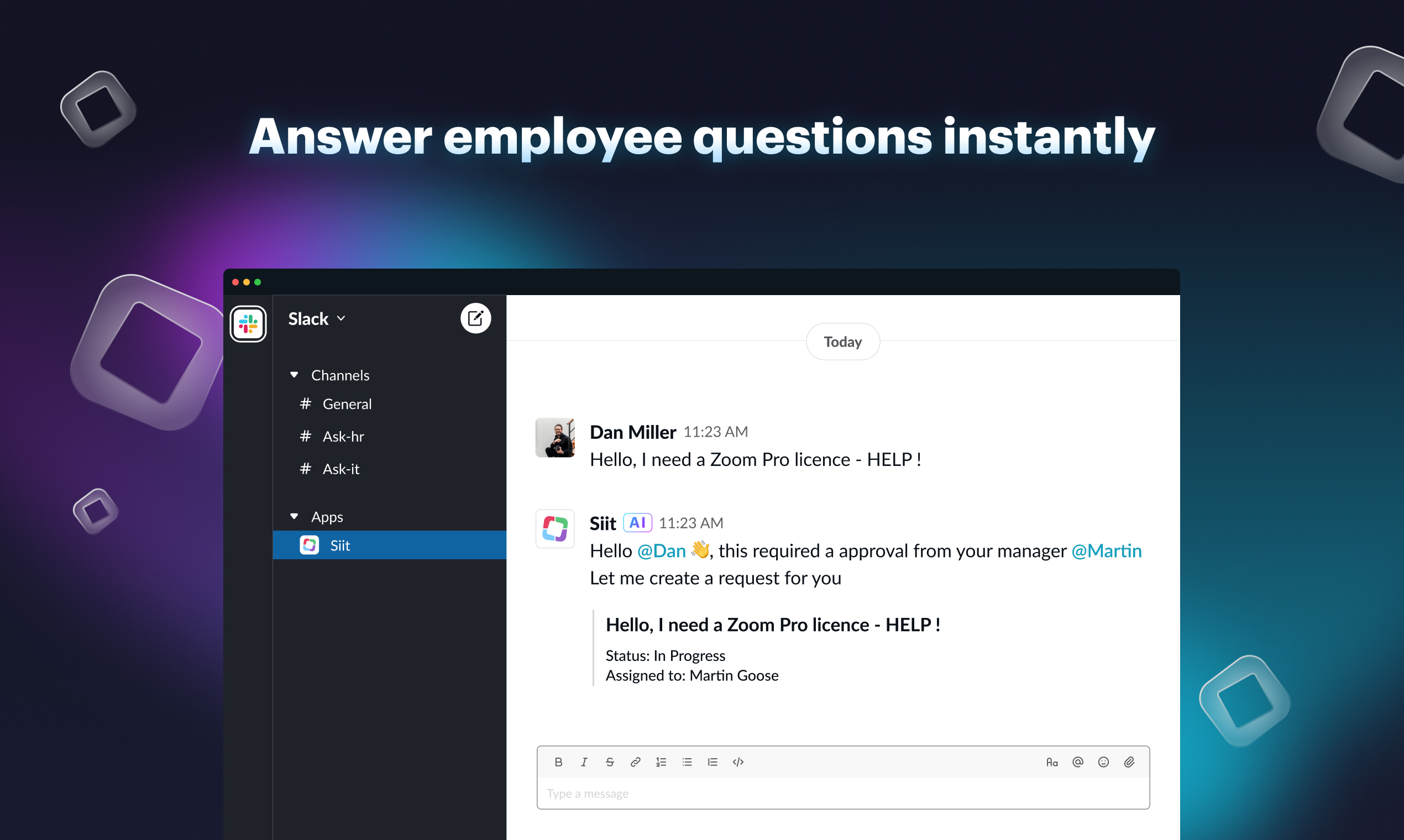Mention someone using the @ icon
Screen dimensions: 1404x840
(x=1077, y=762)
